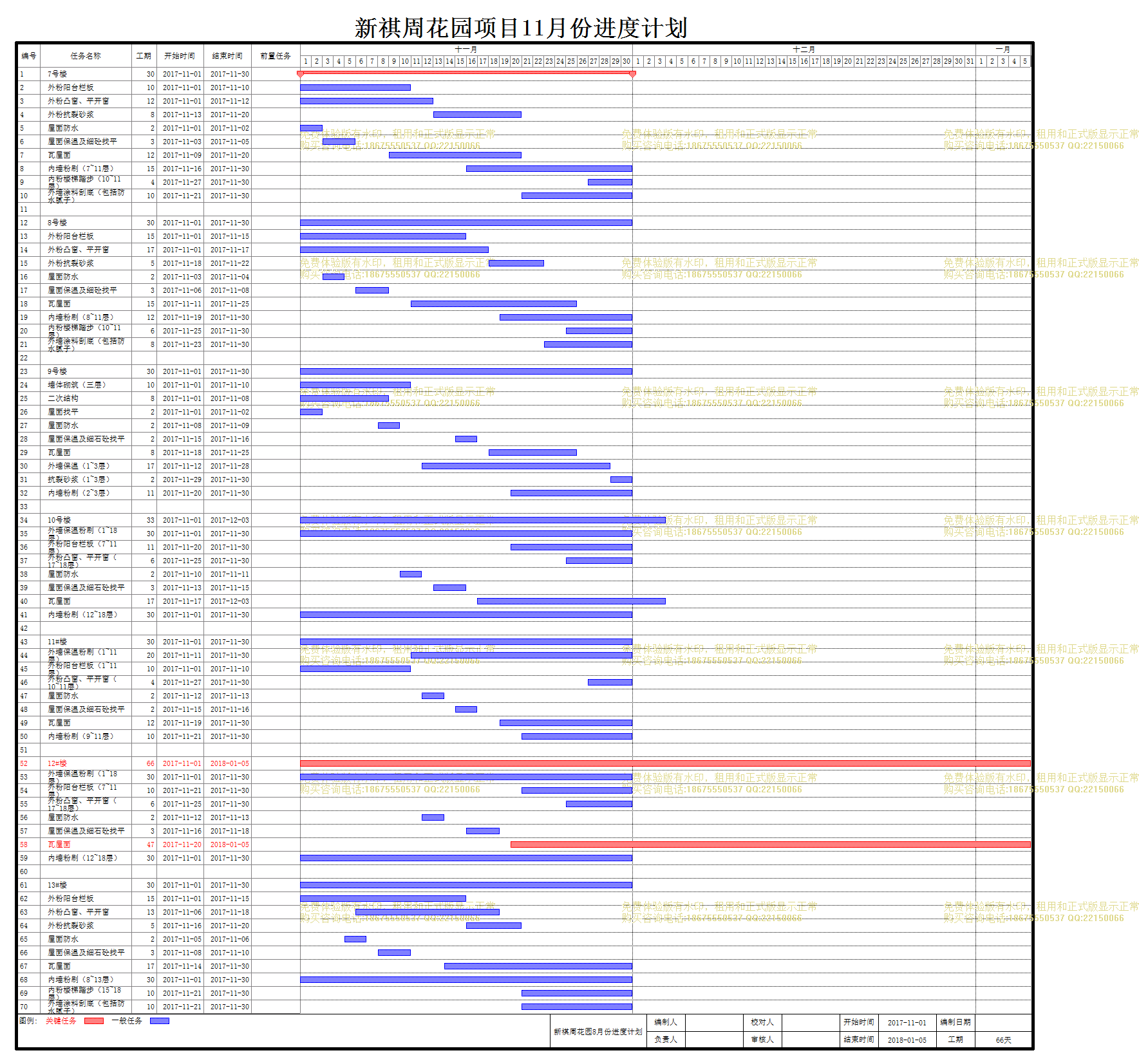This screenshot has height=1064, width=1139.
Task: Select red task name 12#楼 in row 52
Action: pyautogui.click(x=57, y=763)
